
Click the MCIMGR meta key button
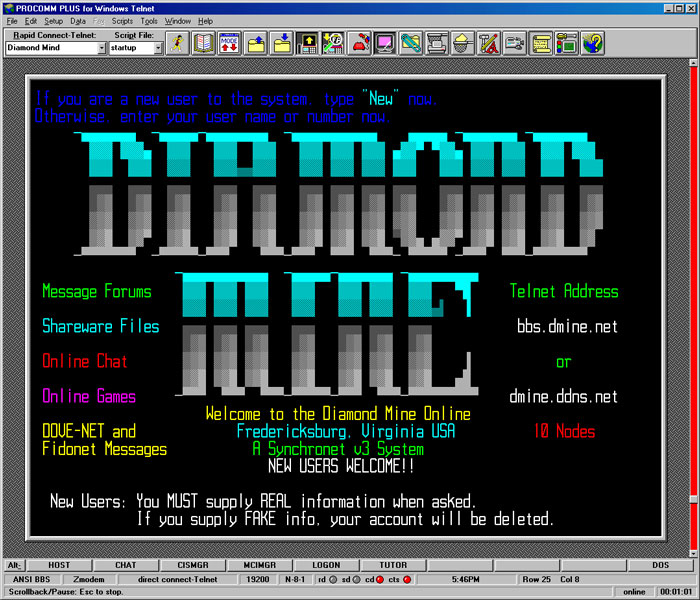click(x=260, y=565)
